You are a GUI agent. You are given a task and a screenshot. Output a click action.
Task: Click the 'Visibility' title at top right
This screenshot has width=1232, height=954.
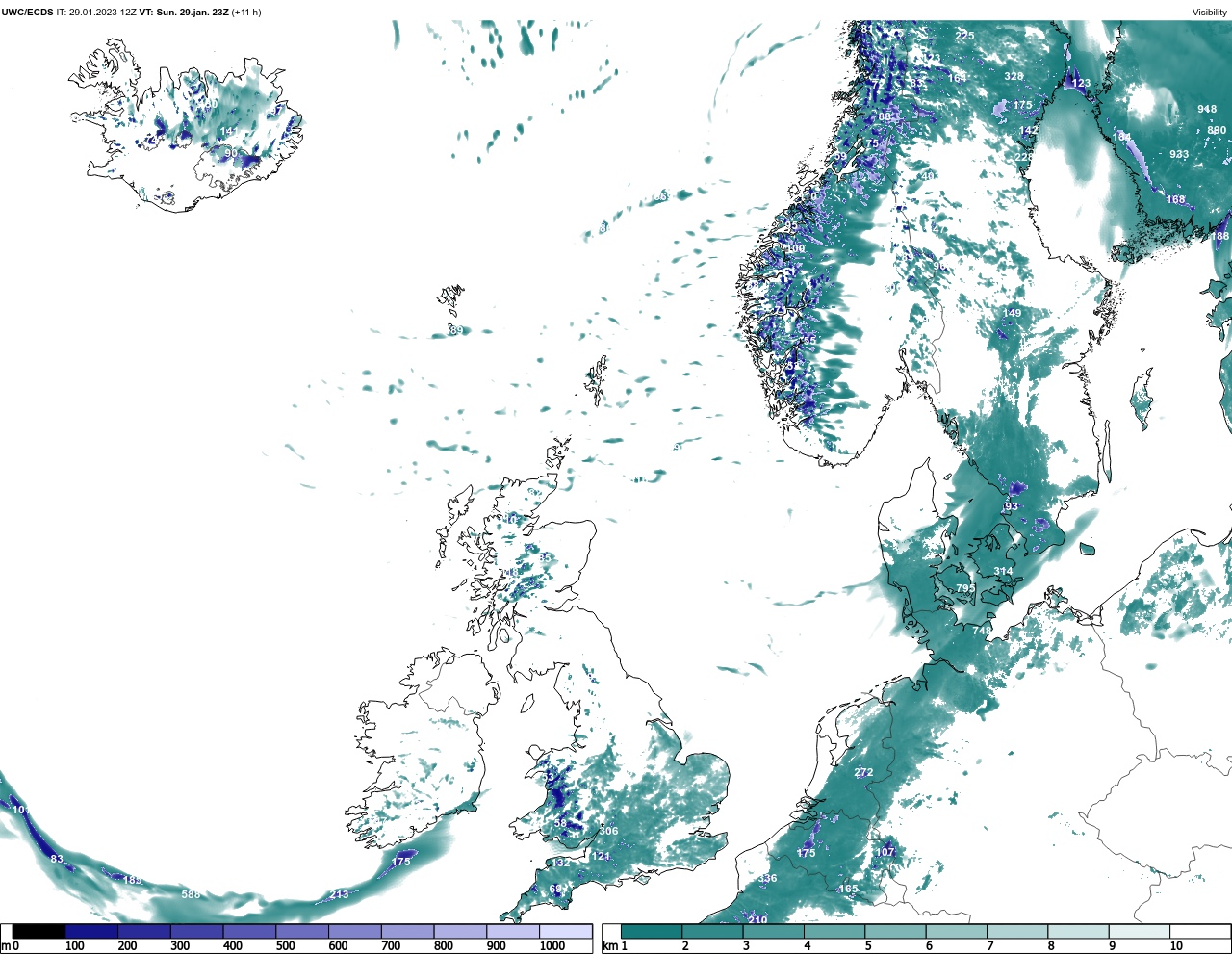[1210, 12]
